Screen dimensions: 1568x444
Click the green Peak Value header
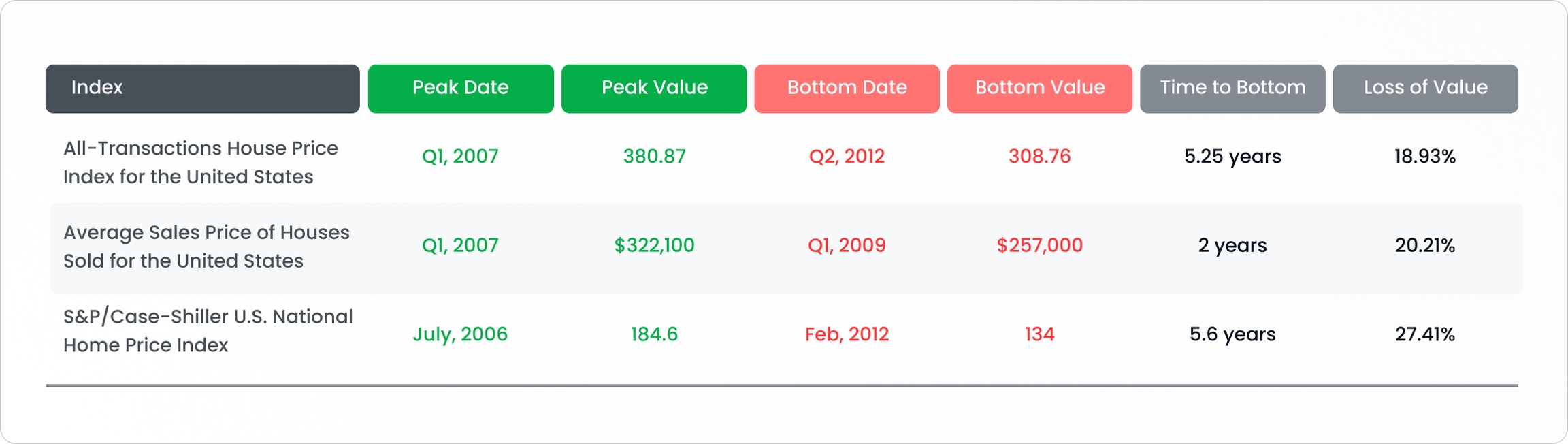pyautogui.click(x=654, y=89)
